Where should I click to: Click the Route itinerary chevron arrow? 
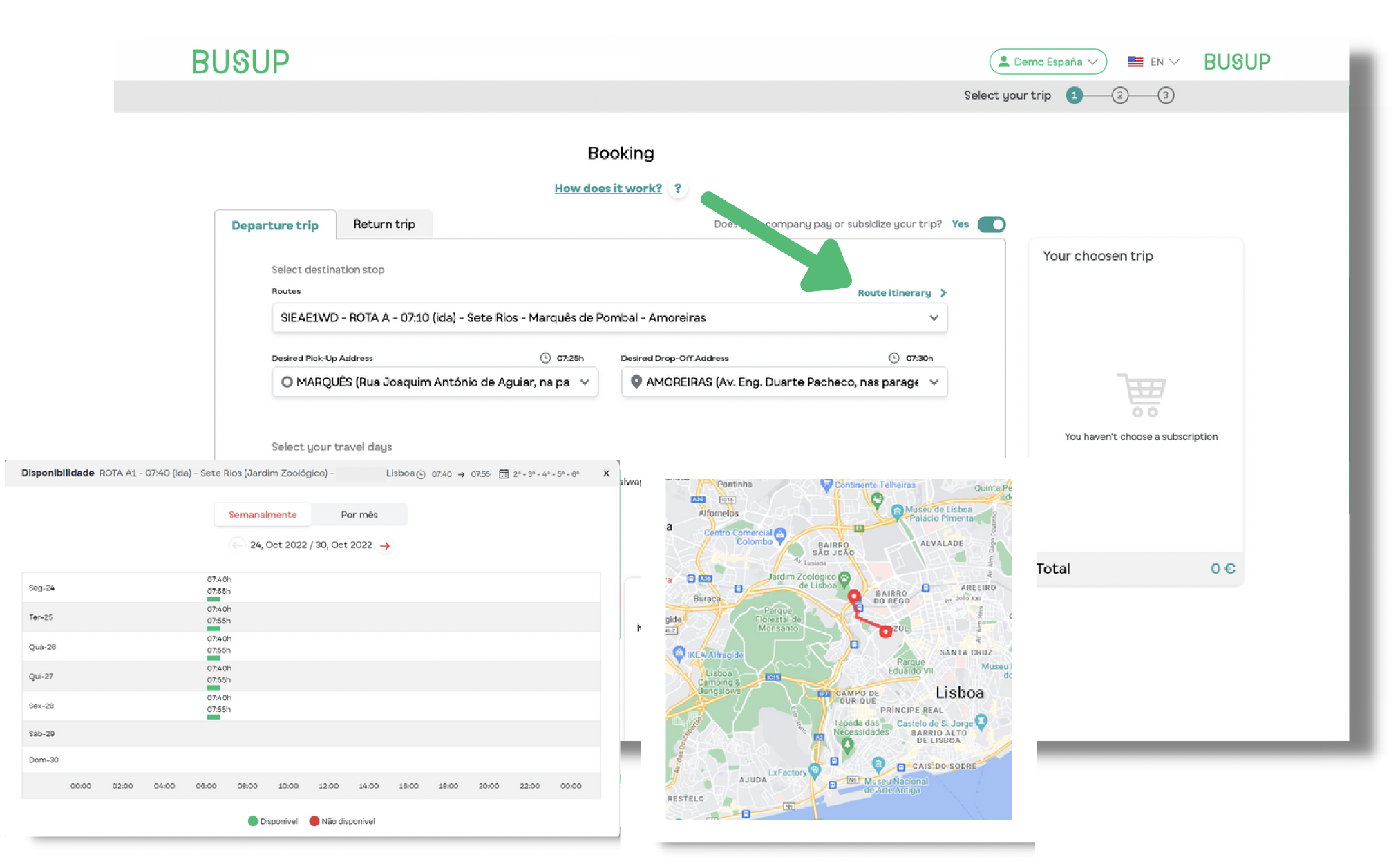(943, 293)
